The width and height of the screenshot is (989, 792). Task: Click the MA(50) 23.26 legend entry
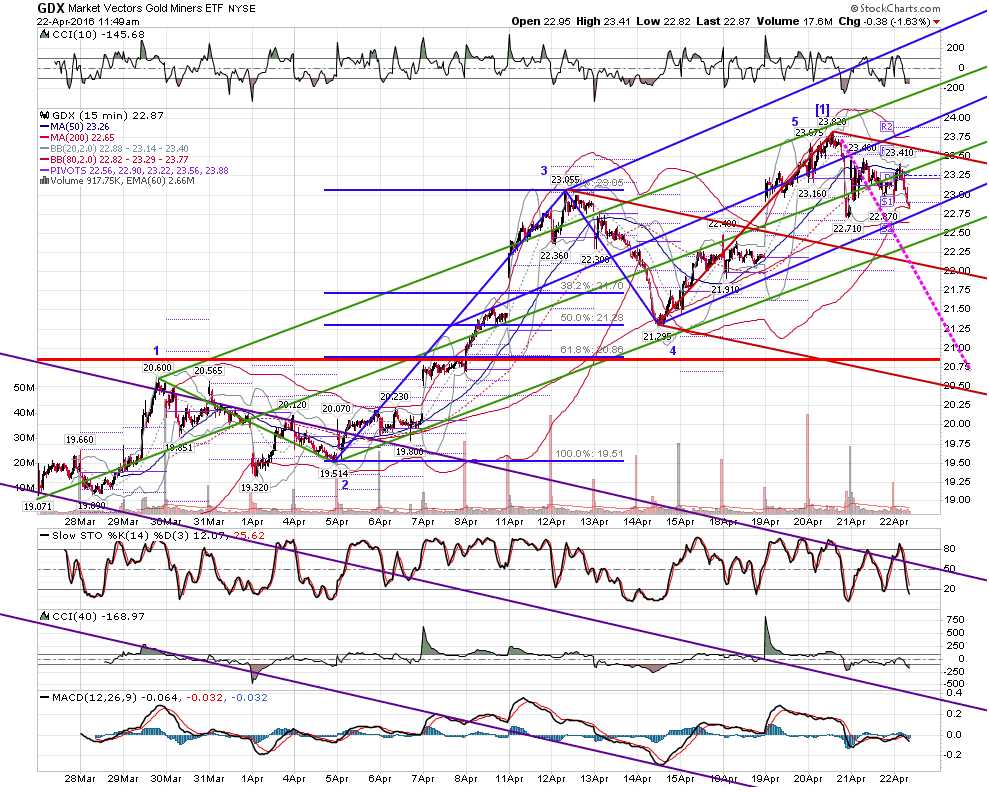[x=74, y=127]
